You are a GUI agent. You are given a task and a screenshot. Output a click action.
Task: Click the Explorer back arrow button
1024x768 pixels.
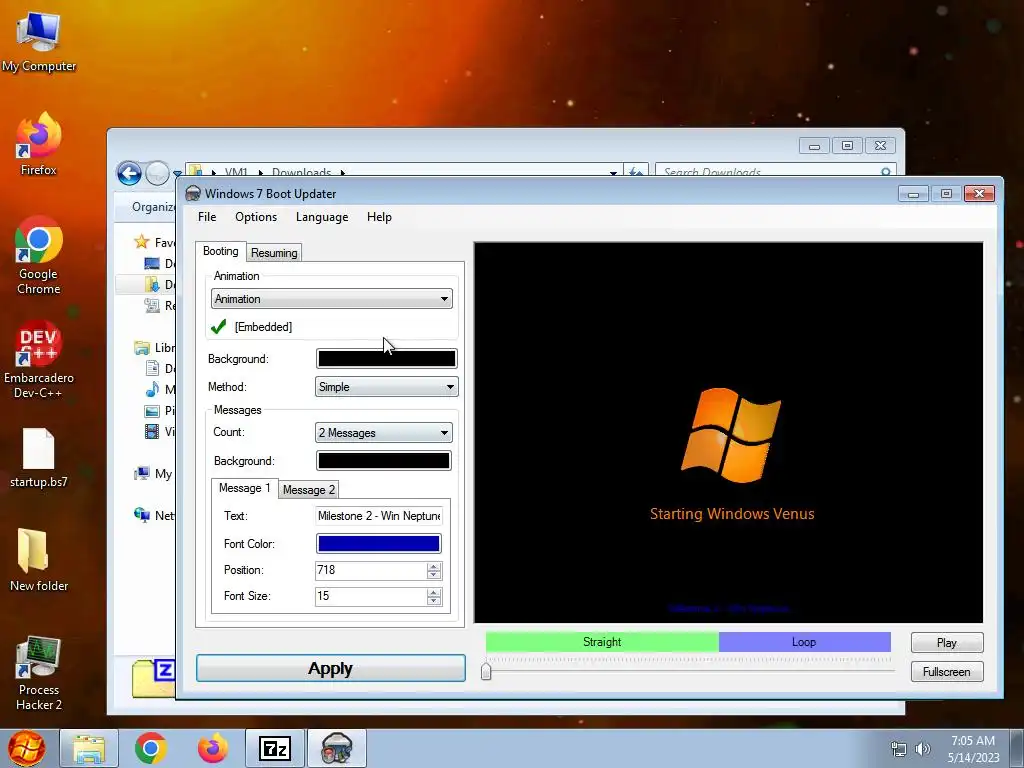129,173
